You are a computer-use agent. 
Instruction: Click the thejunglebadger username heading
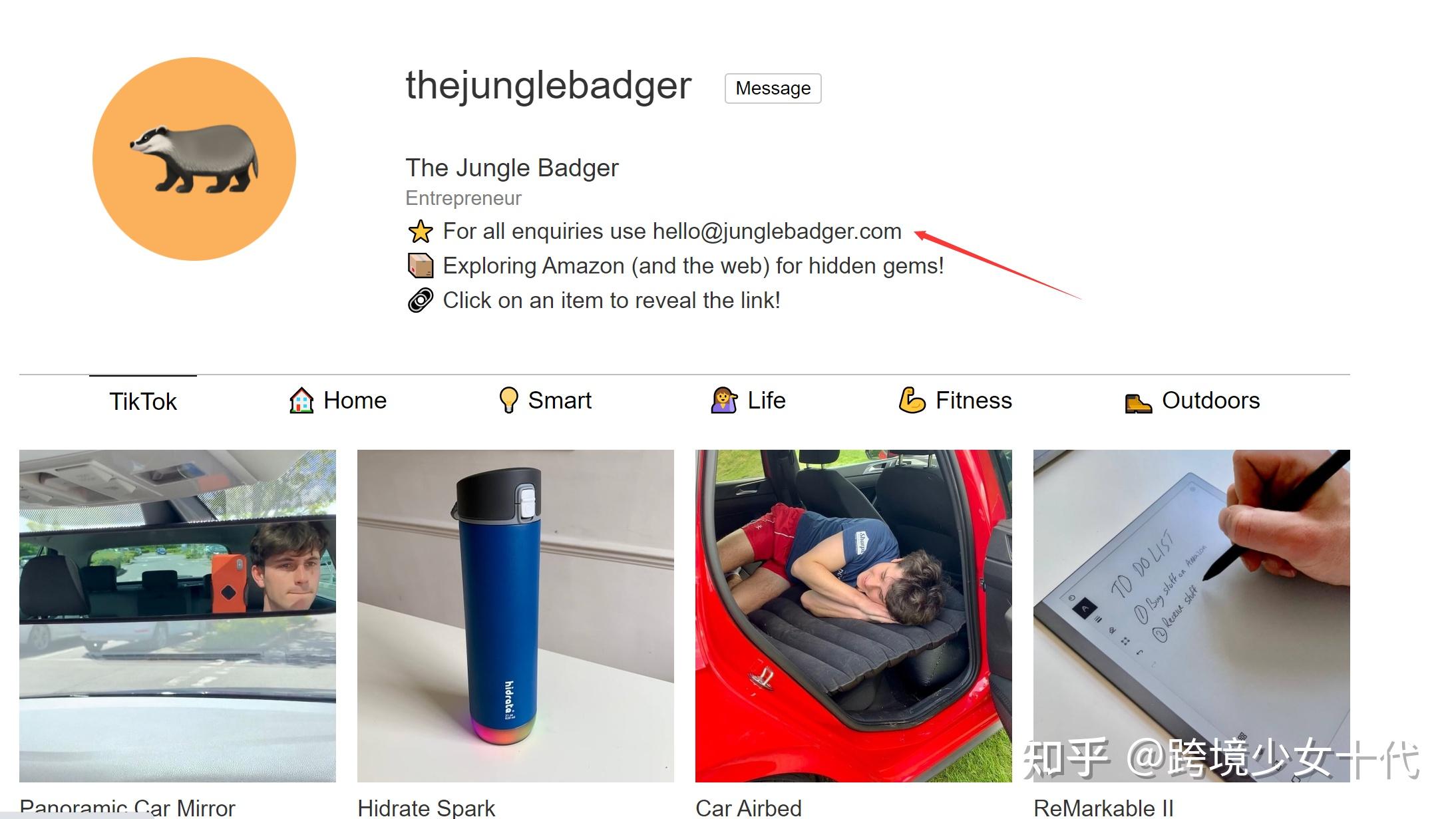click(x=549, y=86)
